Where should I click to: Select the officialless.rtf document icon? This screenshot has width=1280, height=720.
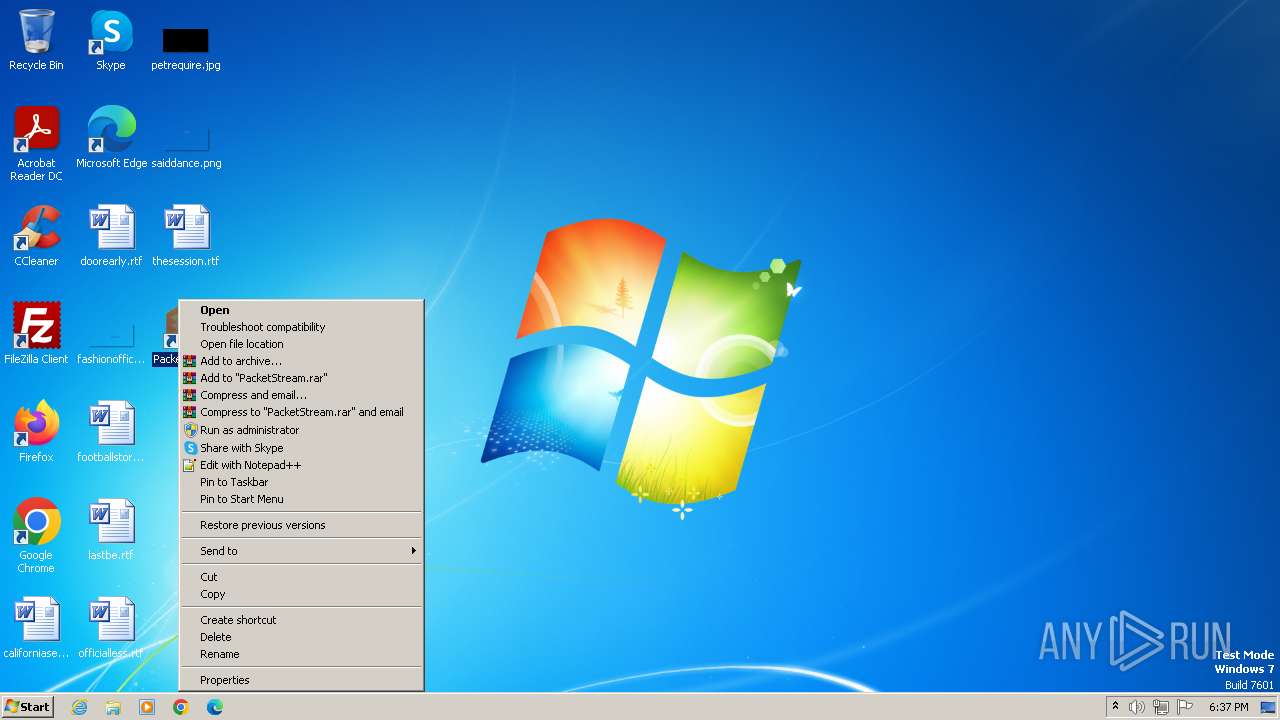tap(111, 628)
